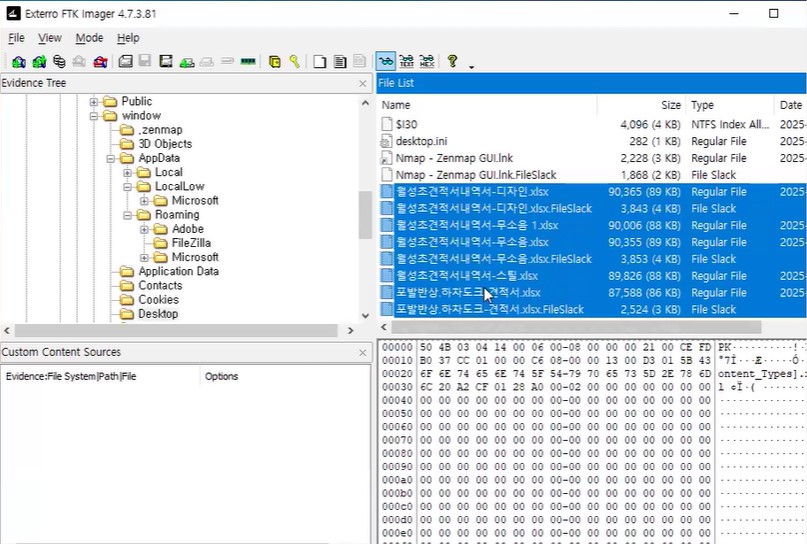
Task: Select 월성초견적서내역서-디자인.xlsx file
Action: click(472, 192)
